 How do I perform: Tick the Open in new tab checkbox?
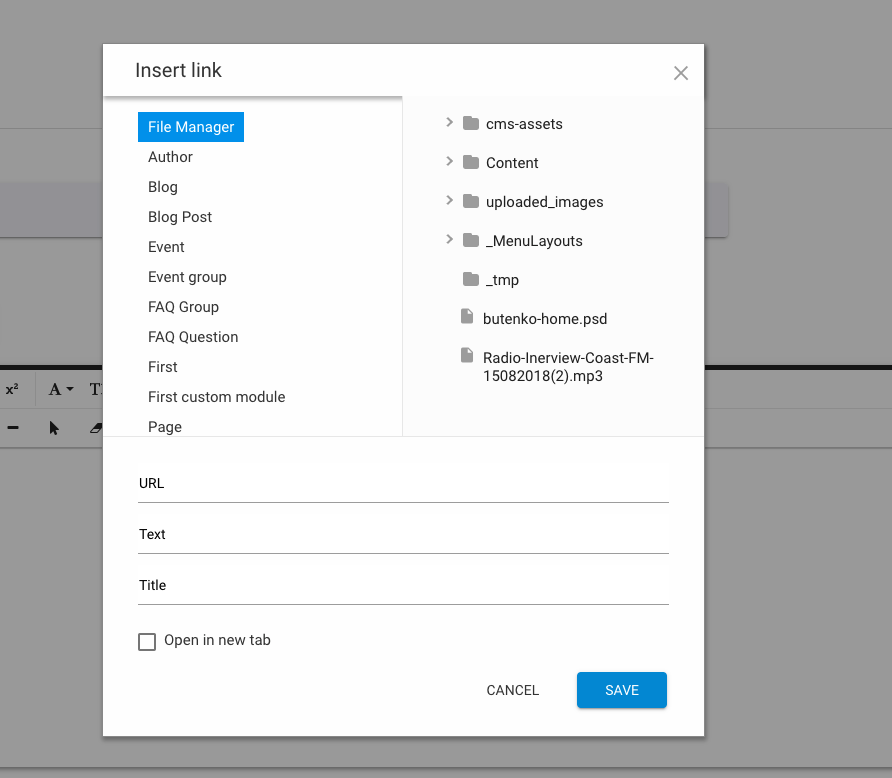point(147,642)
